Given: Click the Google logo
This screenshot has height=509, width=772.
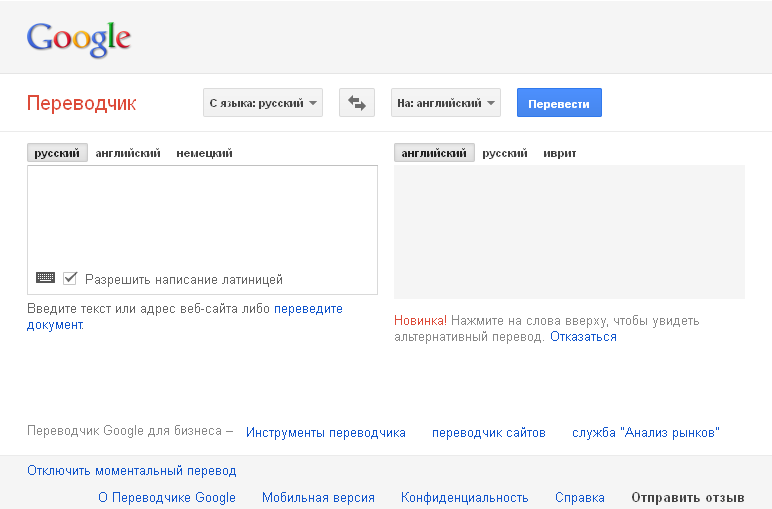Looking at the screenshot, I should [x=79, y=39].
